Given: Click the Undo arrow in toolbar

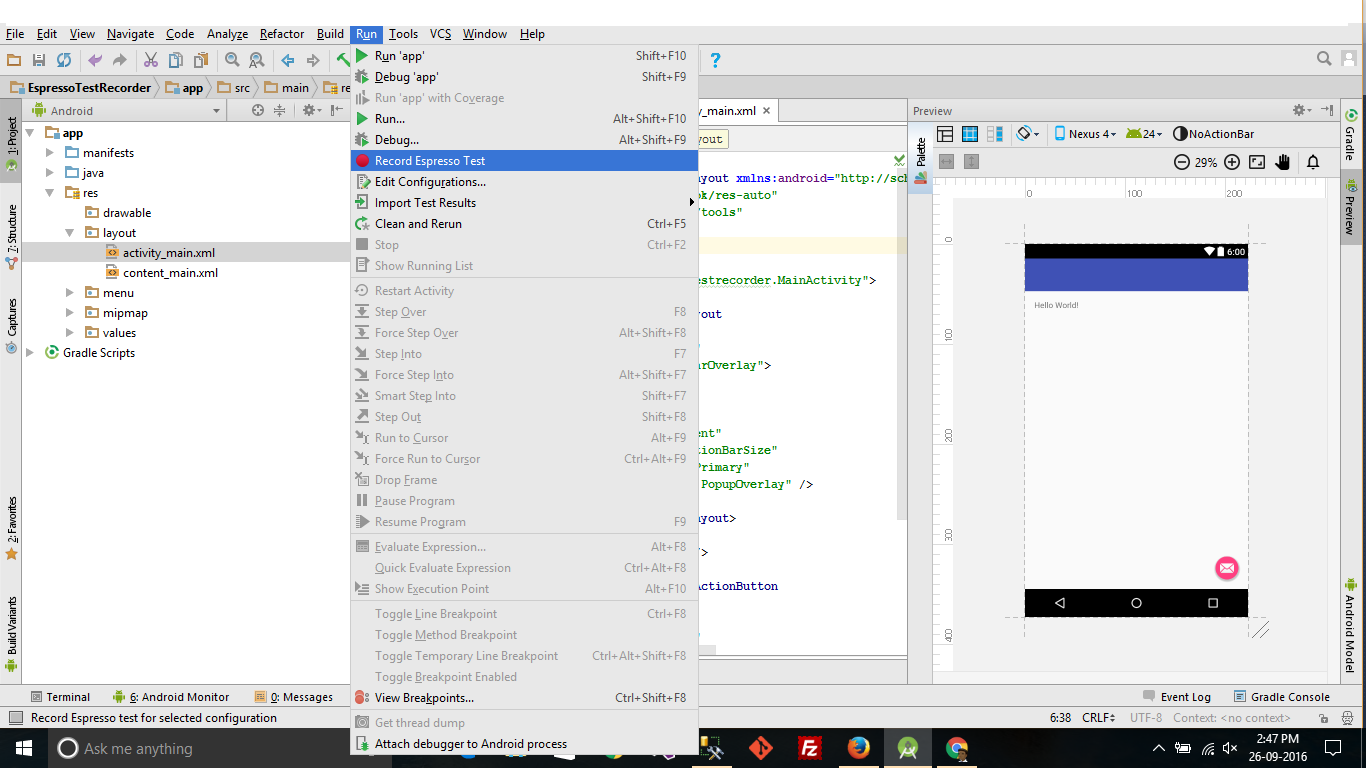Looking at the screenshot, I should (95, 60).
